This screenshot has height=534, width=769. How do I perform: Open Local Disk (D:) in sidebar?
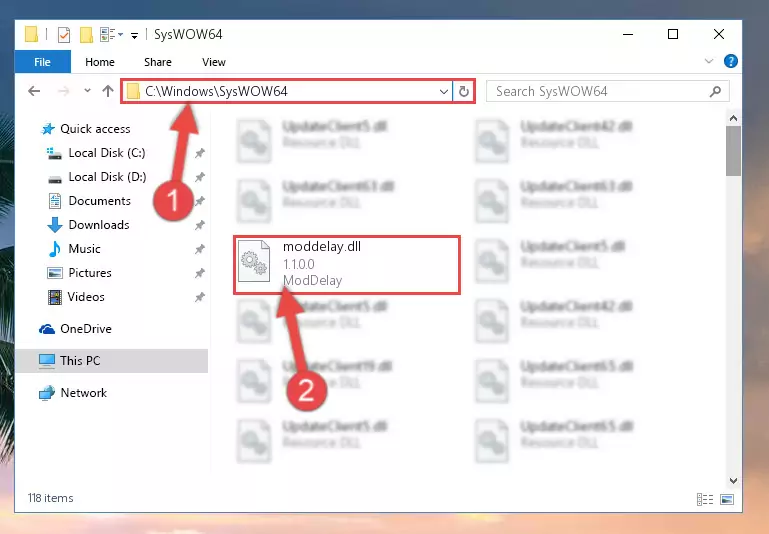tap(107, 177)
